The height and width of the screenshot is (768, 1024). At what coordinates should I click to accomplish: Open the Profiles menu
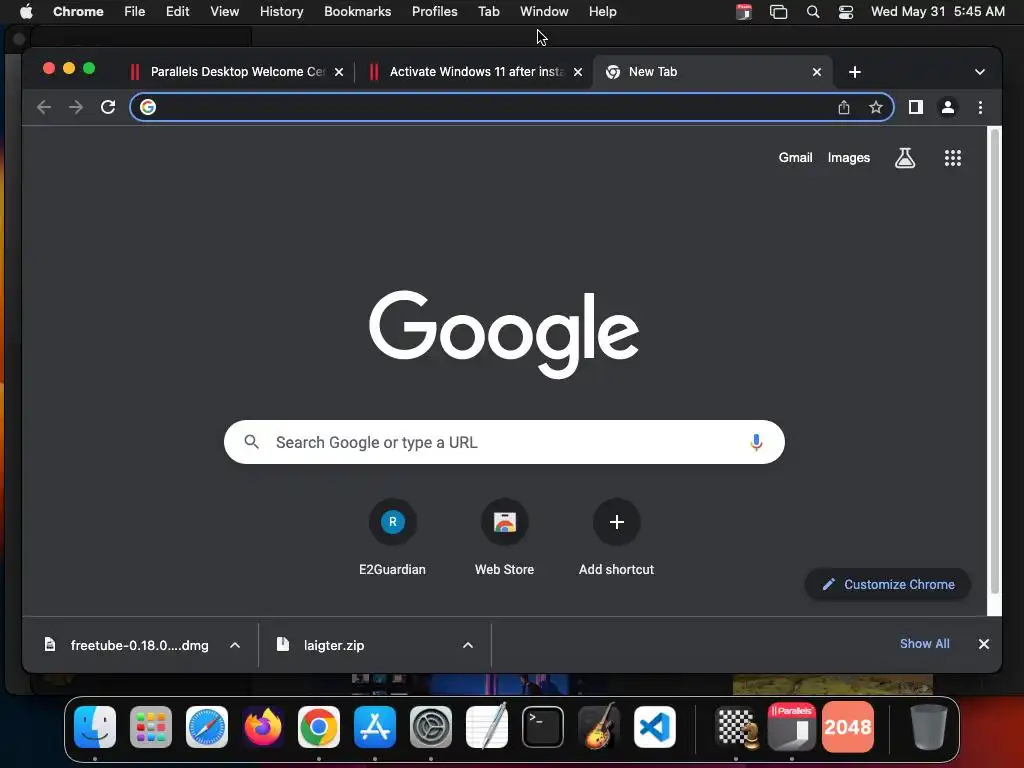[434, 11]
